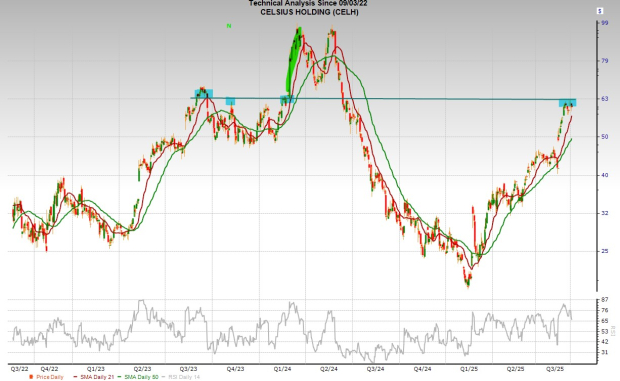Click the Q3/22 time axis label

(x=19, y=369)
